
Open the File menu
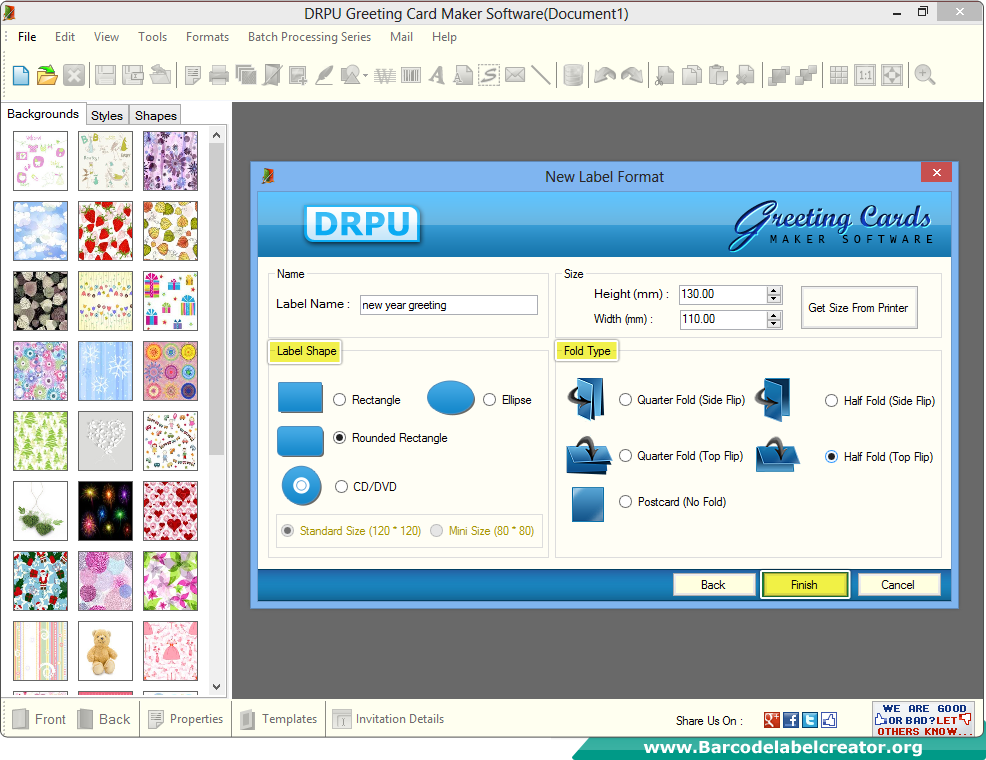coord(27,37)
